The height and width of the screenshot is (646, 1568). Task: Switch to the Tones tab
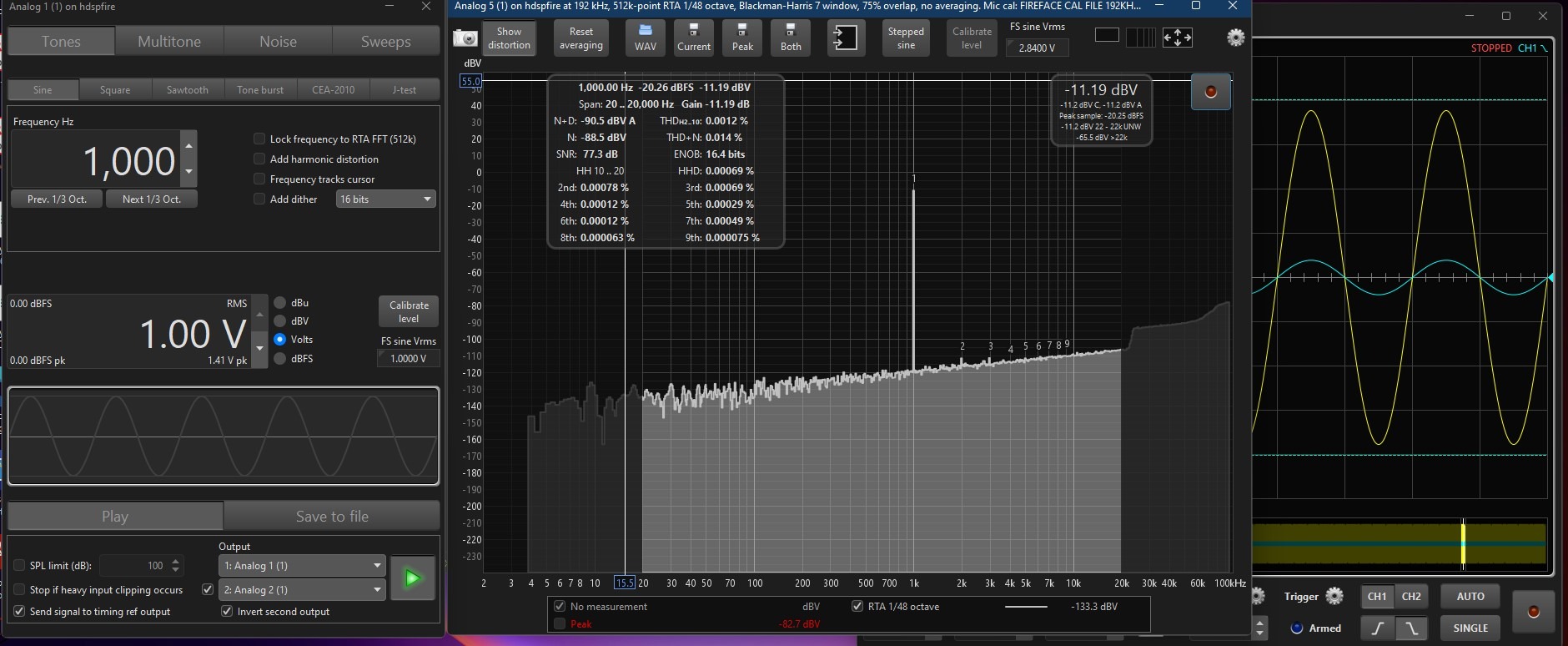[x=61, y=41]
